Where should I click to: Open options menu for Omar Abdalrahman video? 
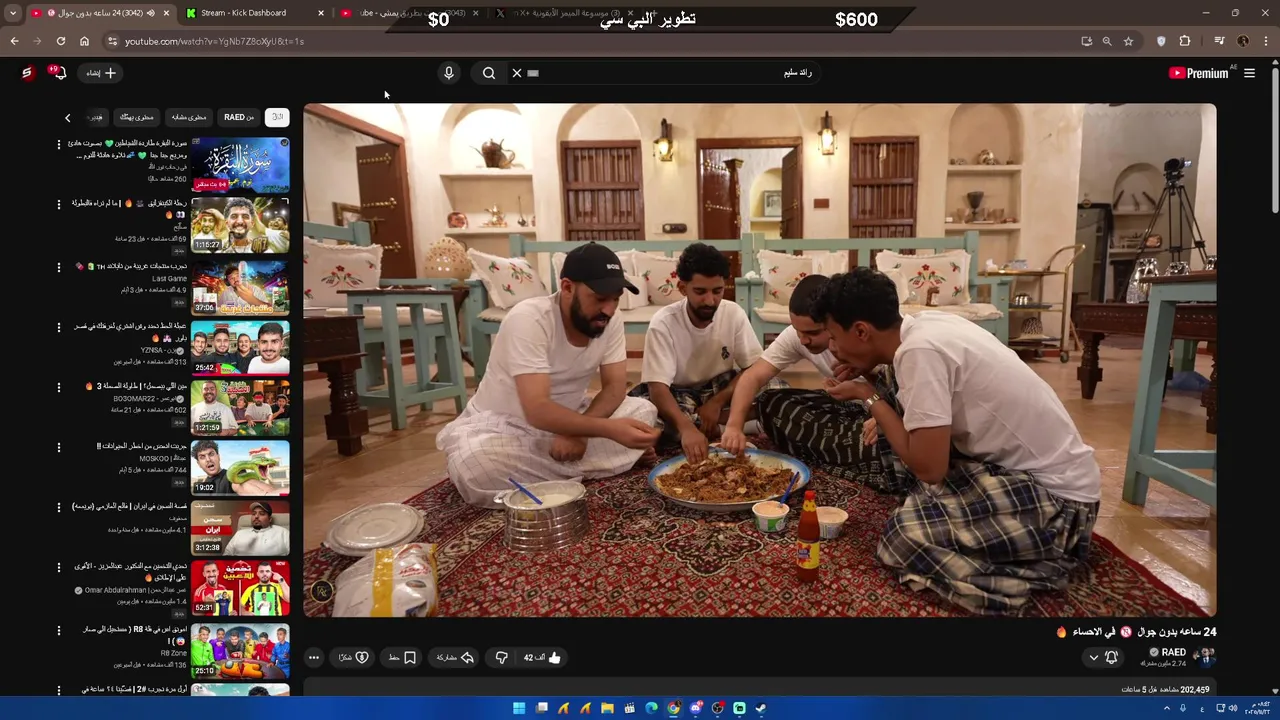tap(59, 567)
